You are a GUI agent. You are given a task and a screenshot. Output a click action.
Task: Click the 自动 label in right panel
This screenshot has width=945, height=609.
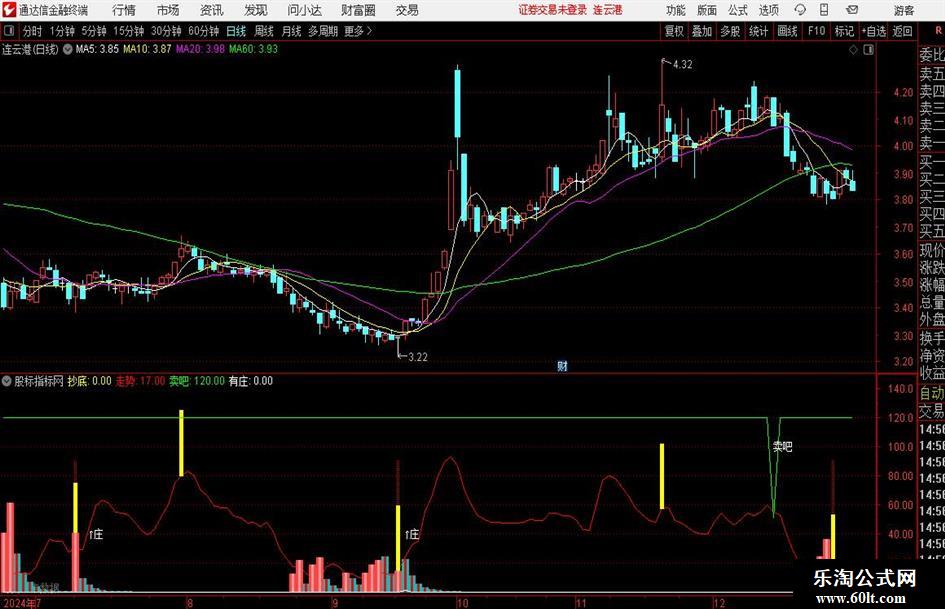pyautogui.click(x=932, y=393)
